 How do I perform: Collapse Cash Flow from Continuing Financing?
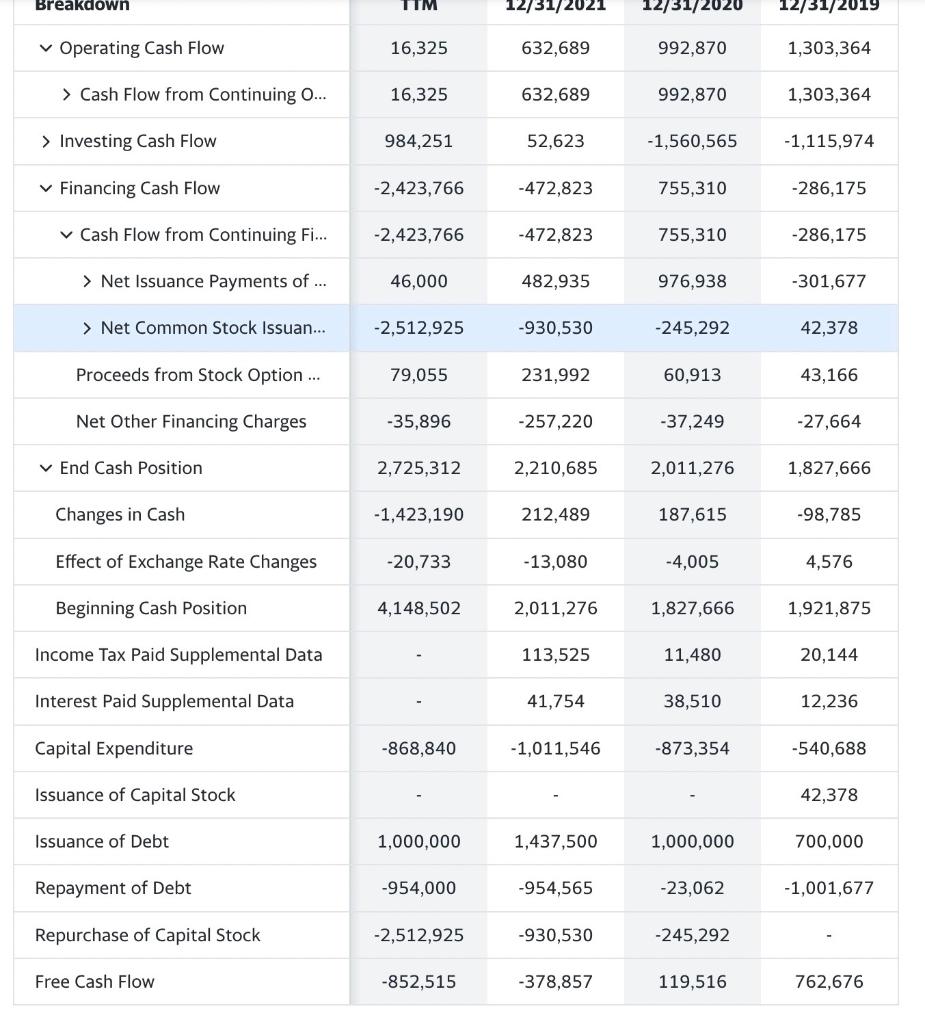(x=66, y=235)
